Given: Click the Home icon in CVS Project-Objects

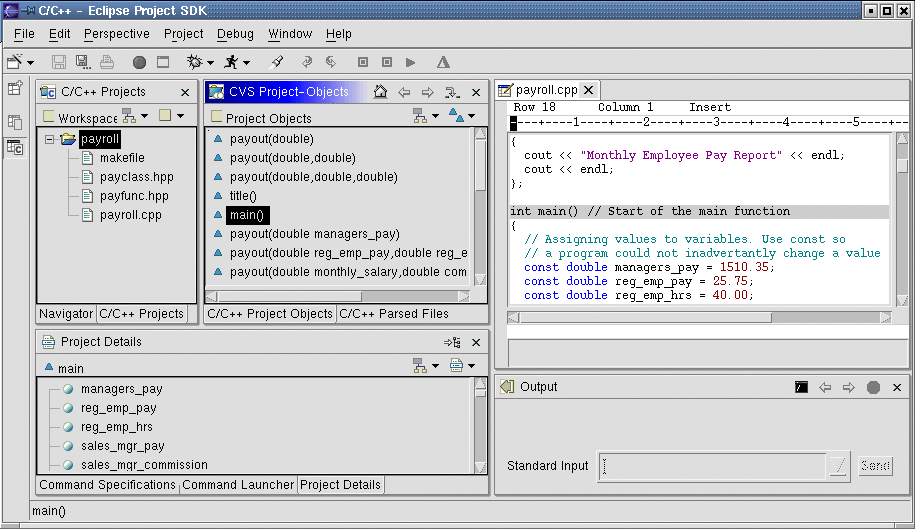Looking at the screenshot, I should 380,92.
